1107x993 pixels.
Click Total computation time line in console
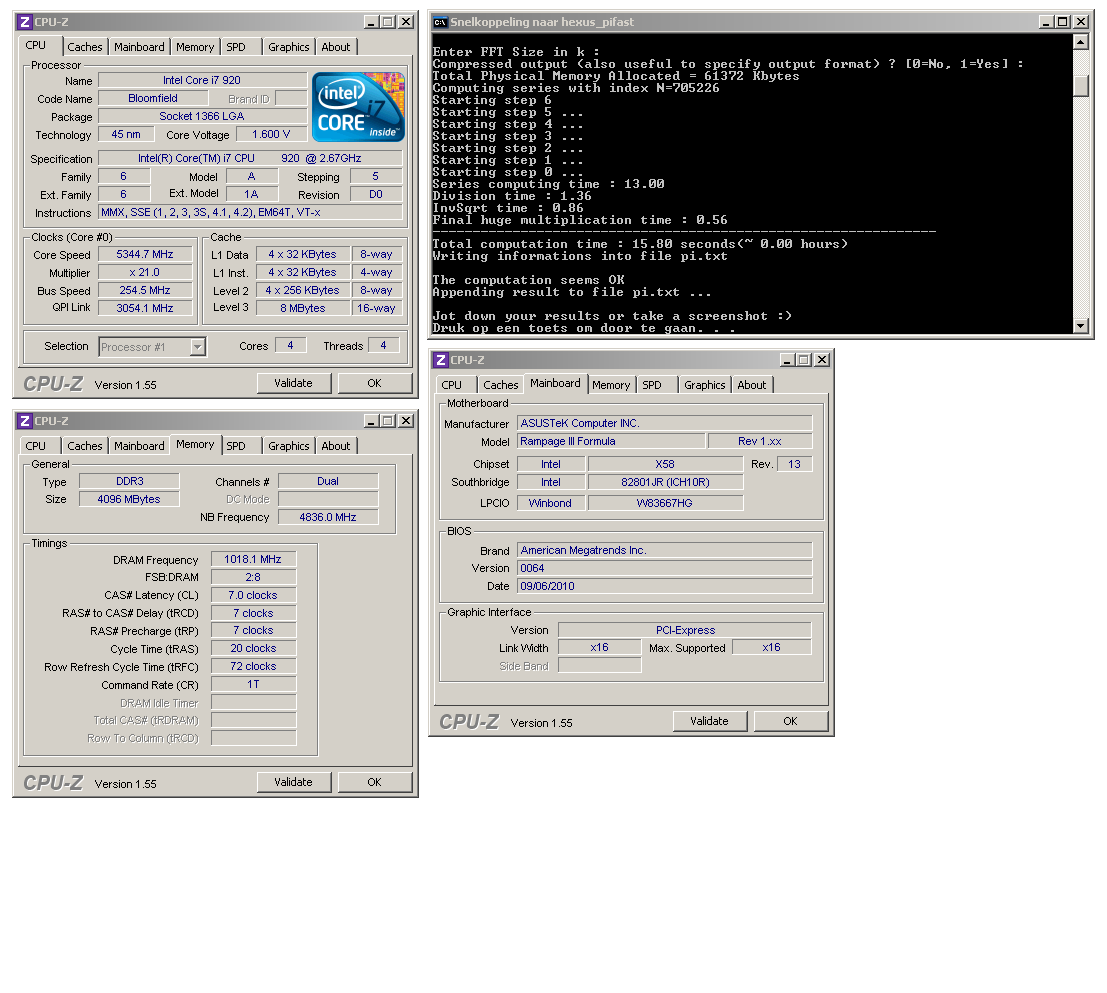click(640, 244)
